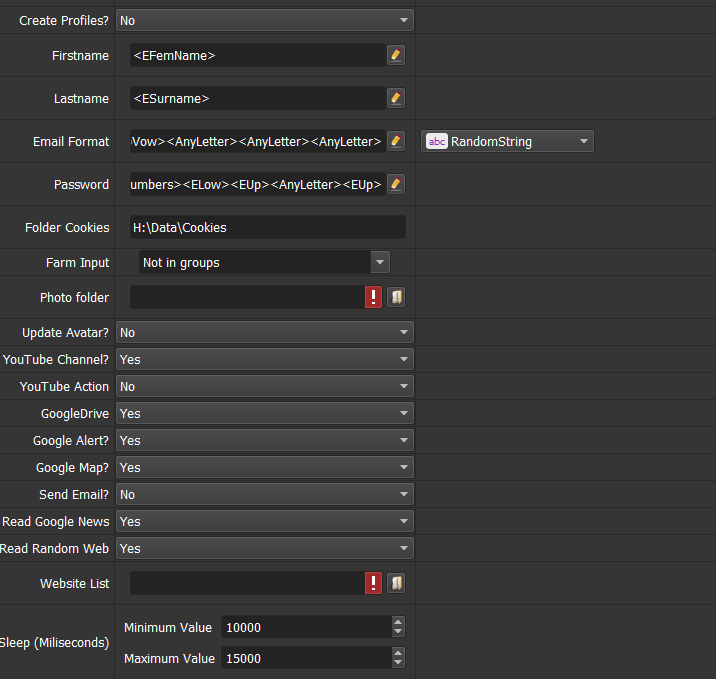The image size is (716, 679).
Task: Click the Photo folder label
Action: [x=74, y=298]
